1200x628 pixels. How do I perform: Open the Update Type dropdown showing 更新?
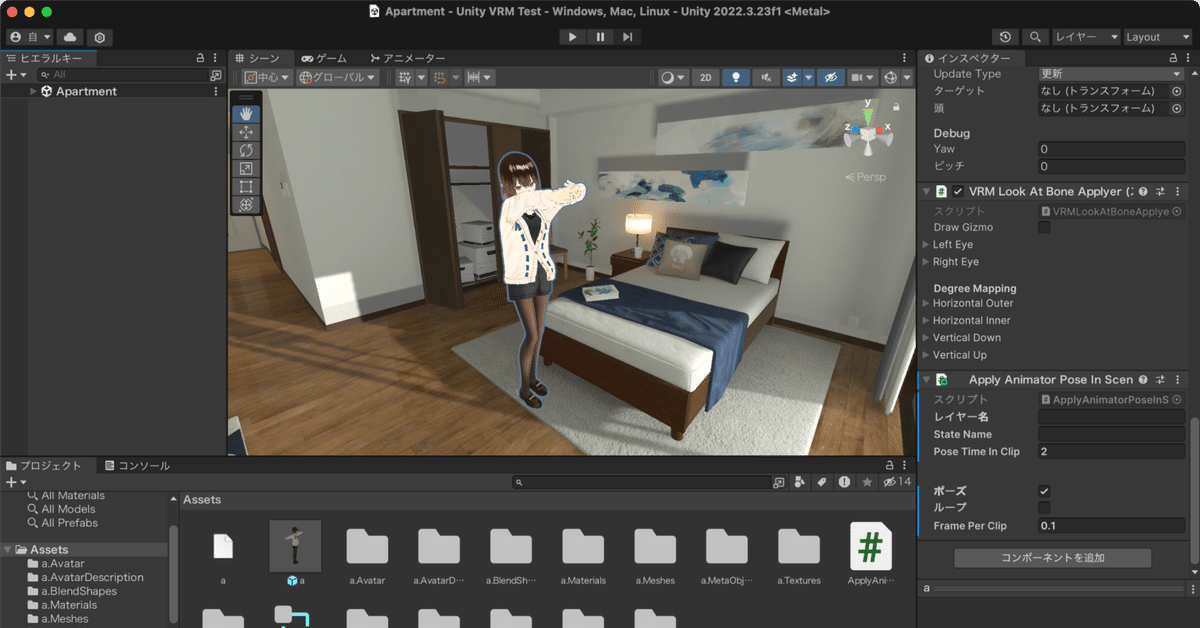point(1110,73)
